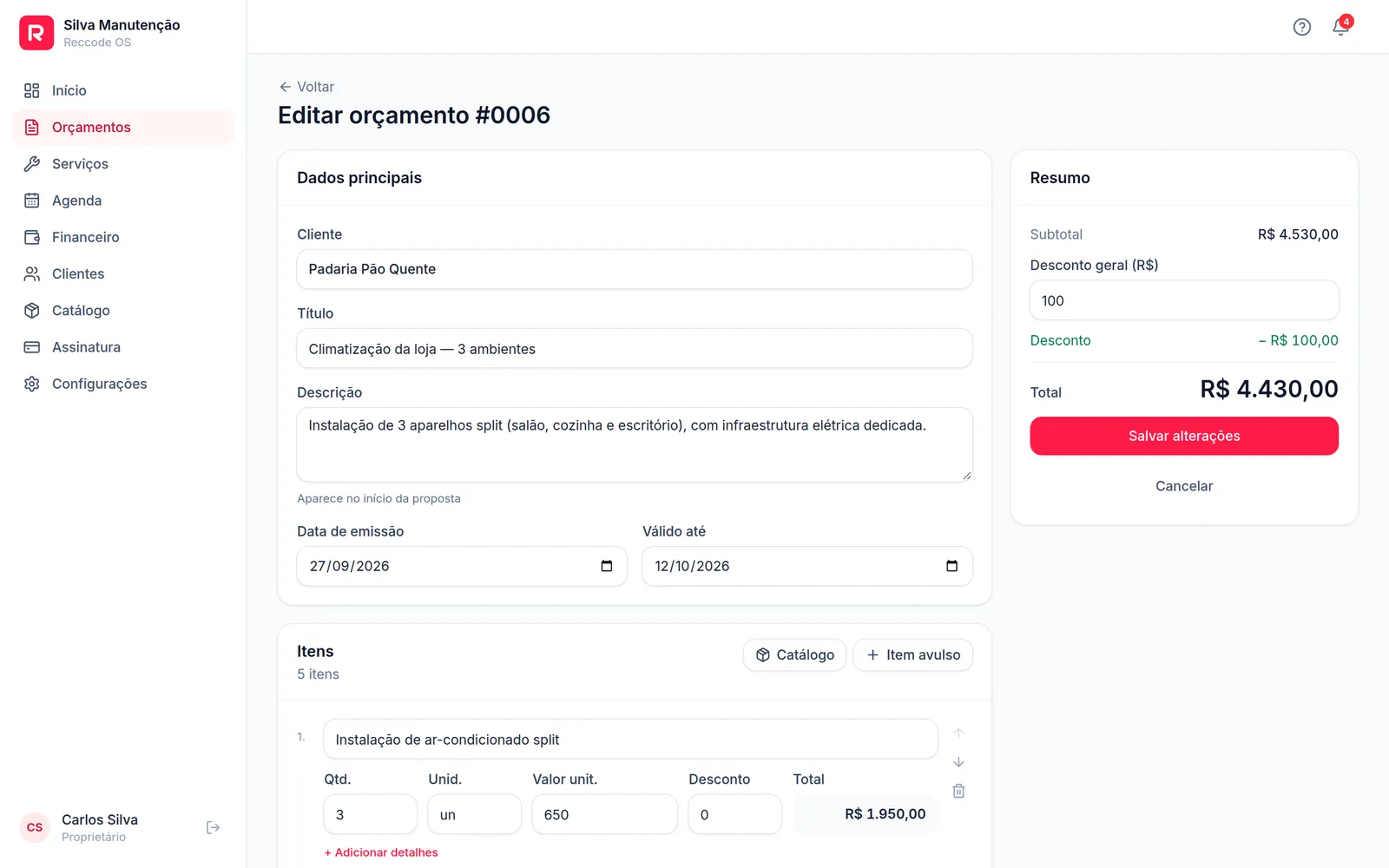Focus the Título input field
This screenshot has width=1389, height=868.
[x=635, y=349]
